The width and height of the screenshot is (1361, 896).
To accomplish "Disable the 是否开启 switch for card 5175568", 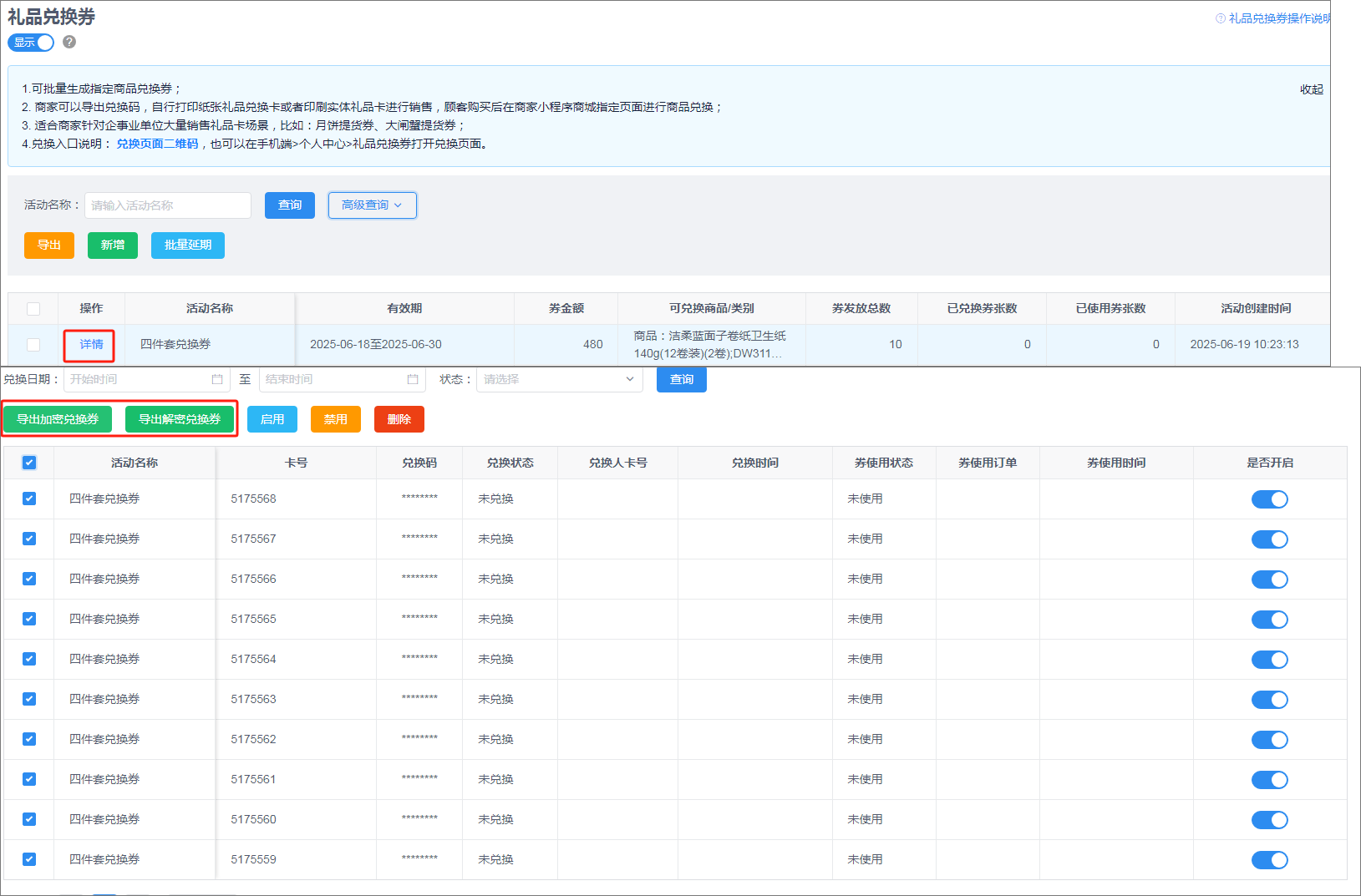I will tap(1269, 499).
